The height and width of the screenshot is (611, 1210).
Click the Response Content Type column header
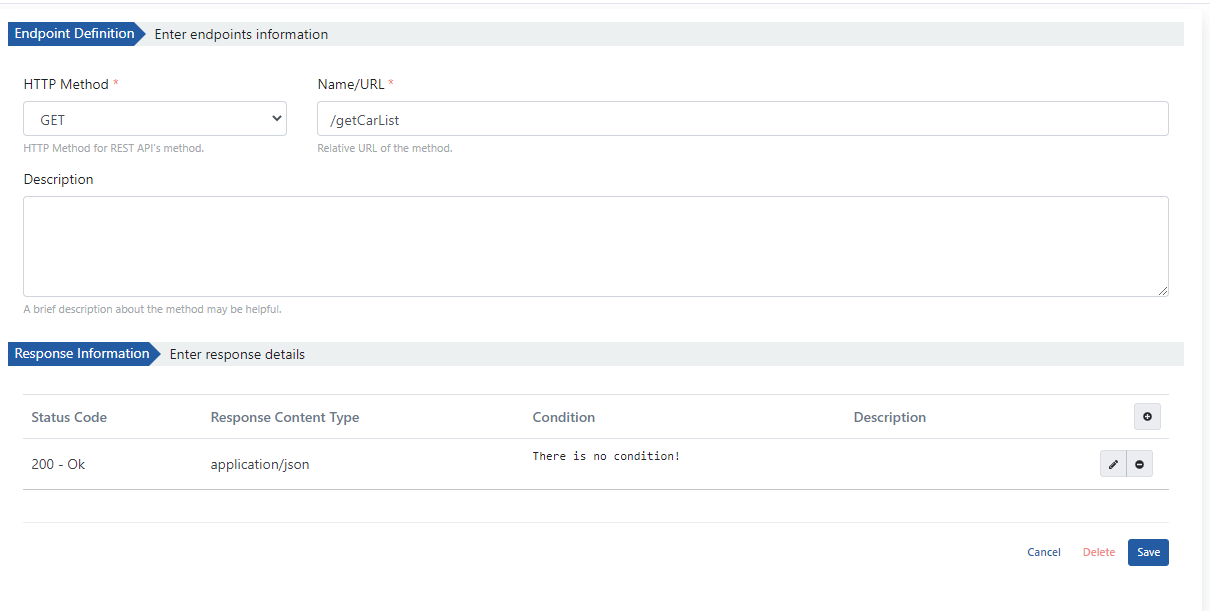click(284, 417)
